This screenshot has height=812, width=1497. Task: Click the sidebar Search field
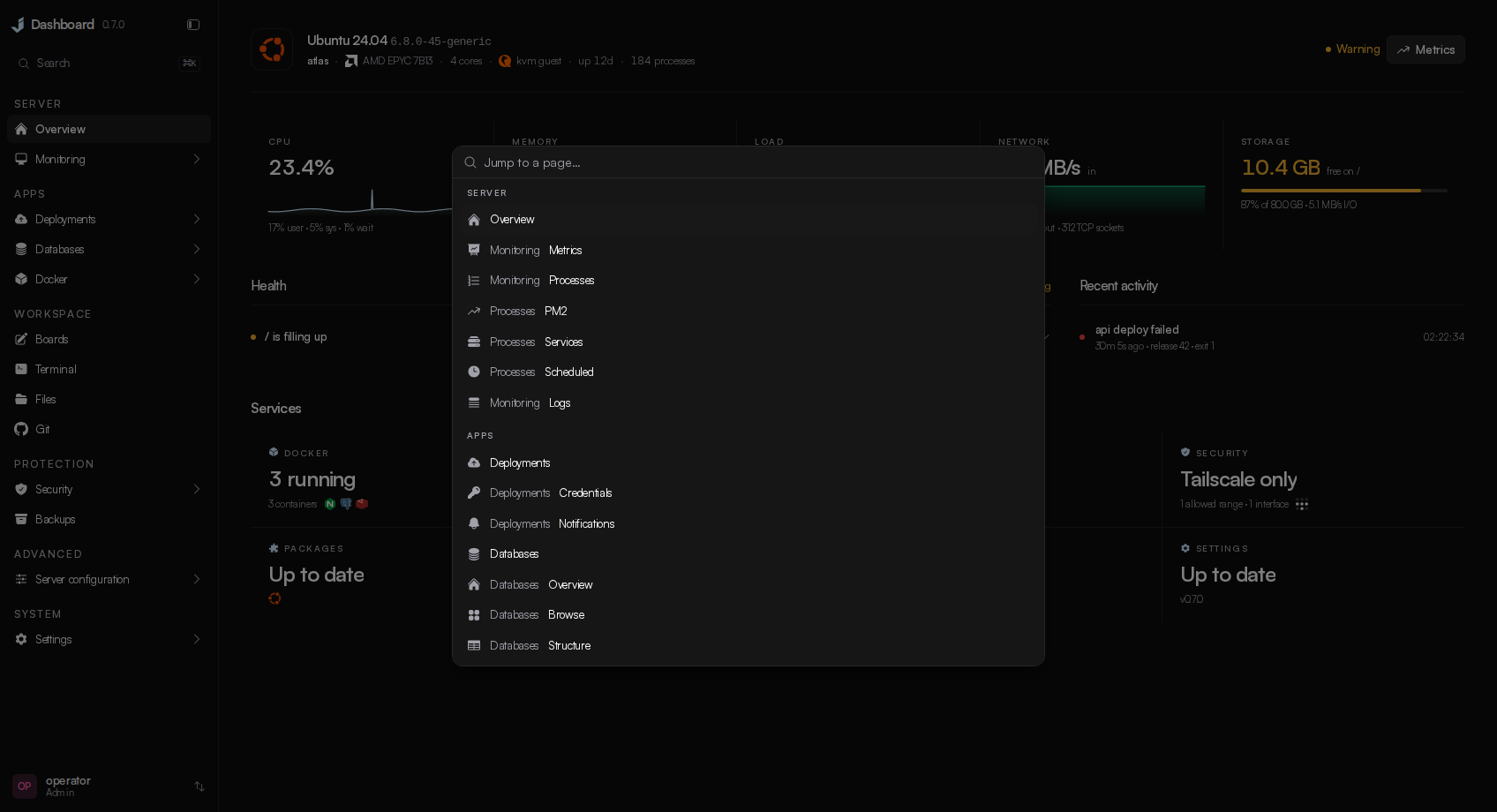point(109,63)
